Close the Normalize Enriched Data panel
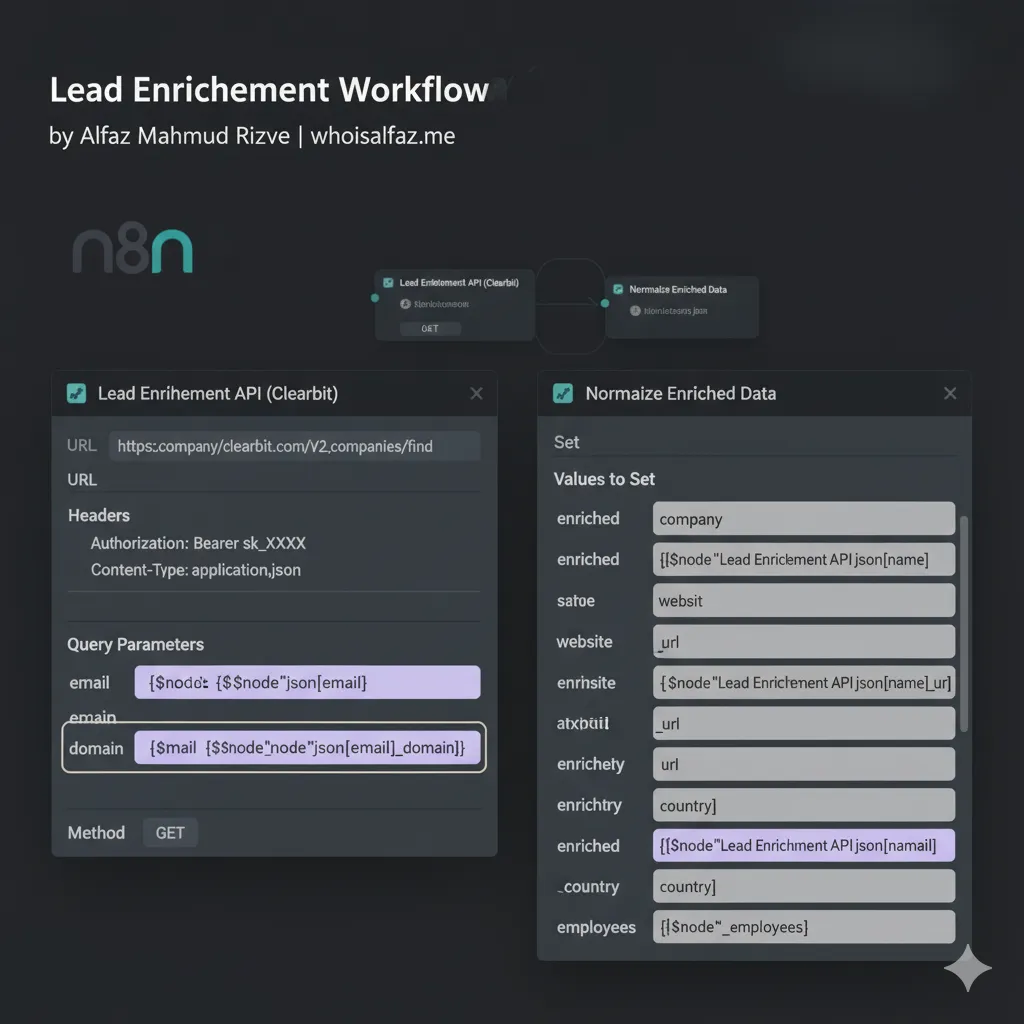Screen dimensions: 1024x1024 (949, 393)
